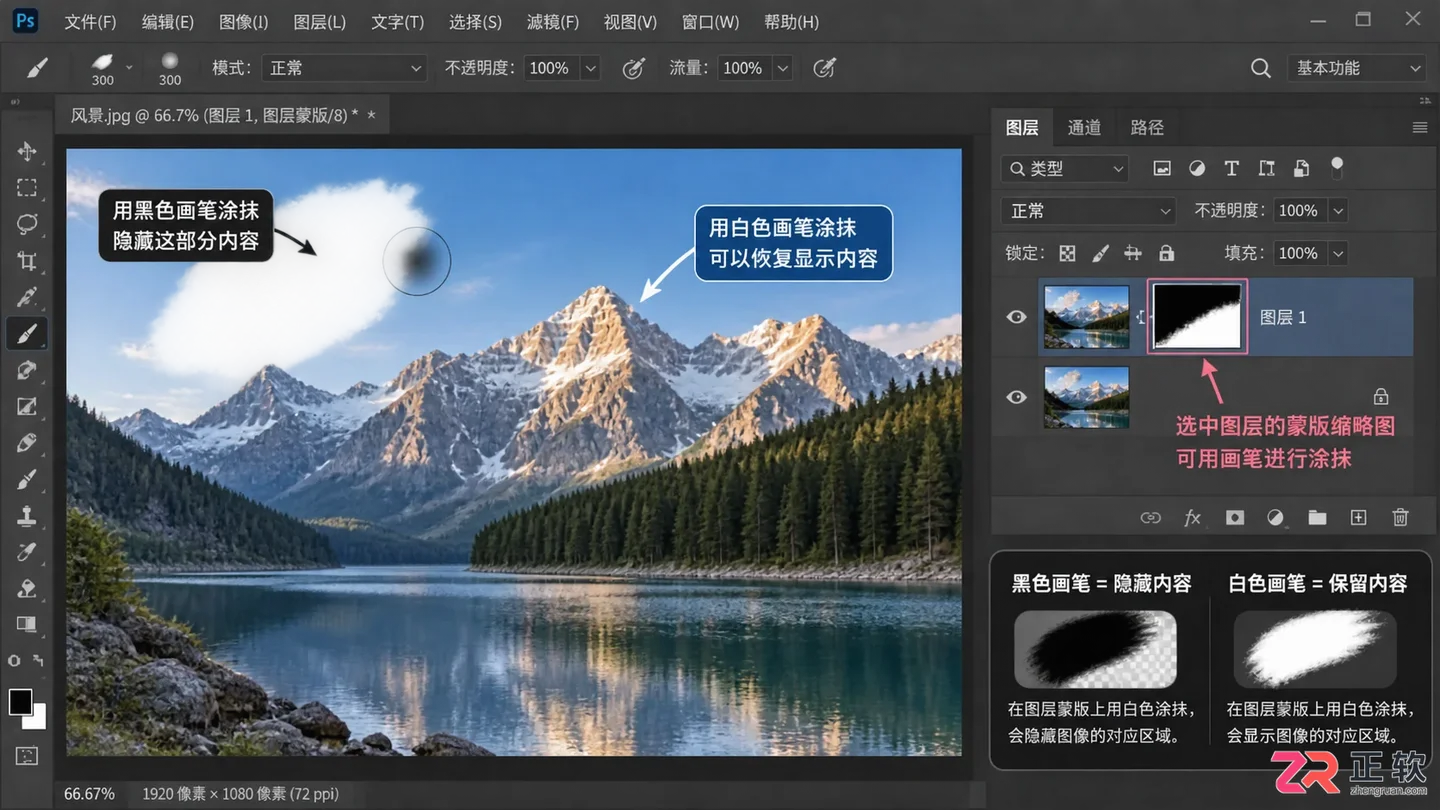Select the Clone Stamp tool

[x=27, y=516]
